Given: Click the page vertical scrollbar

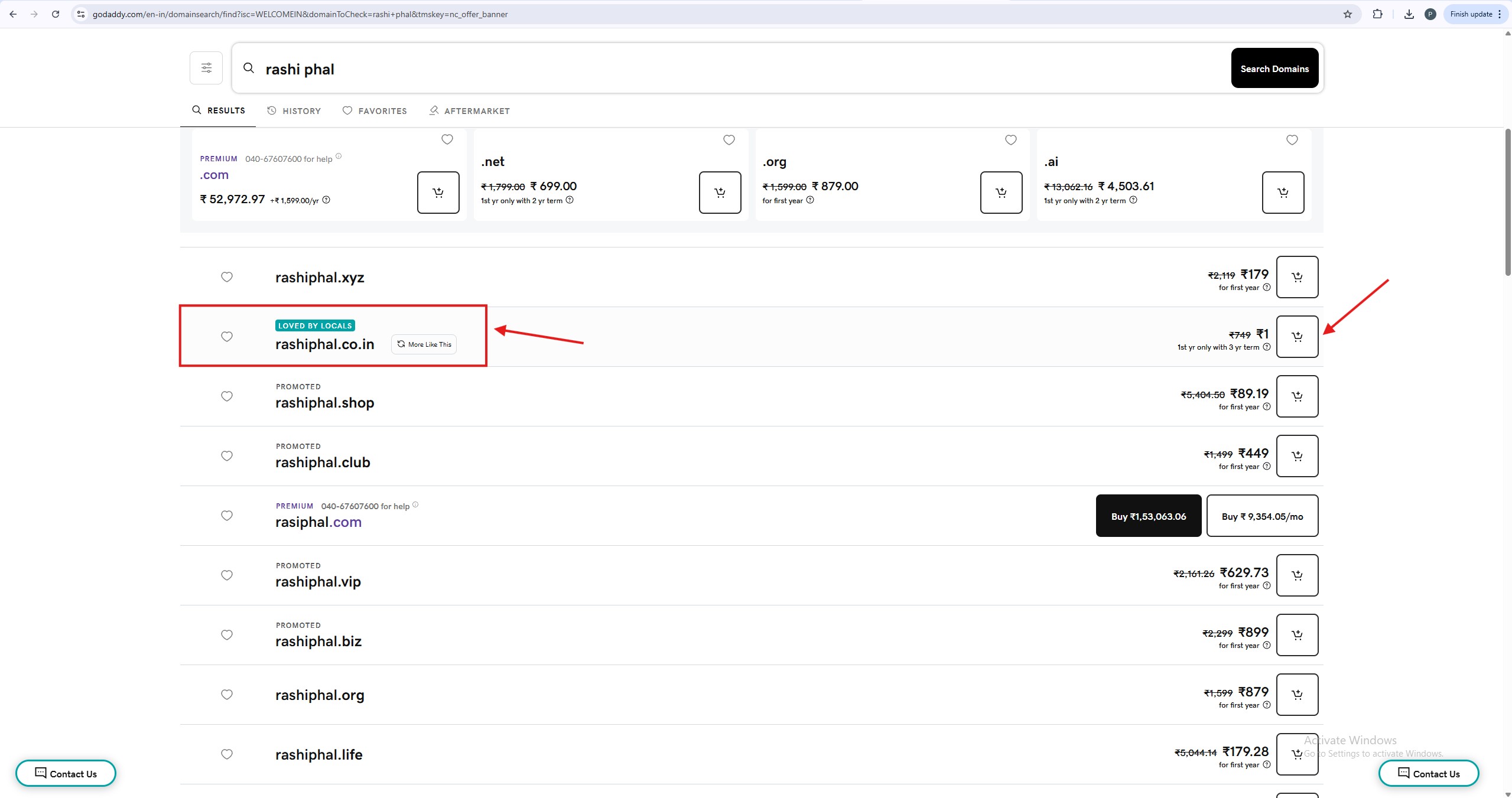Looking at the screenshot, I should pyautogui.click(x=1507, y=201).
